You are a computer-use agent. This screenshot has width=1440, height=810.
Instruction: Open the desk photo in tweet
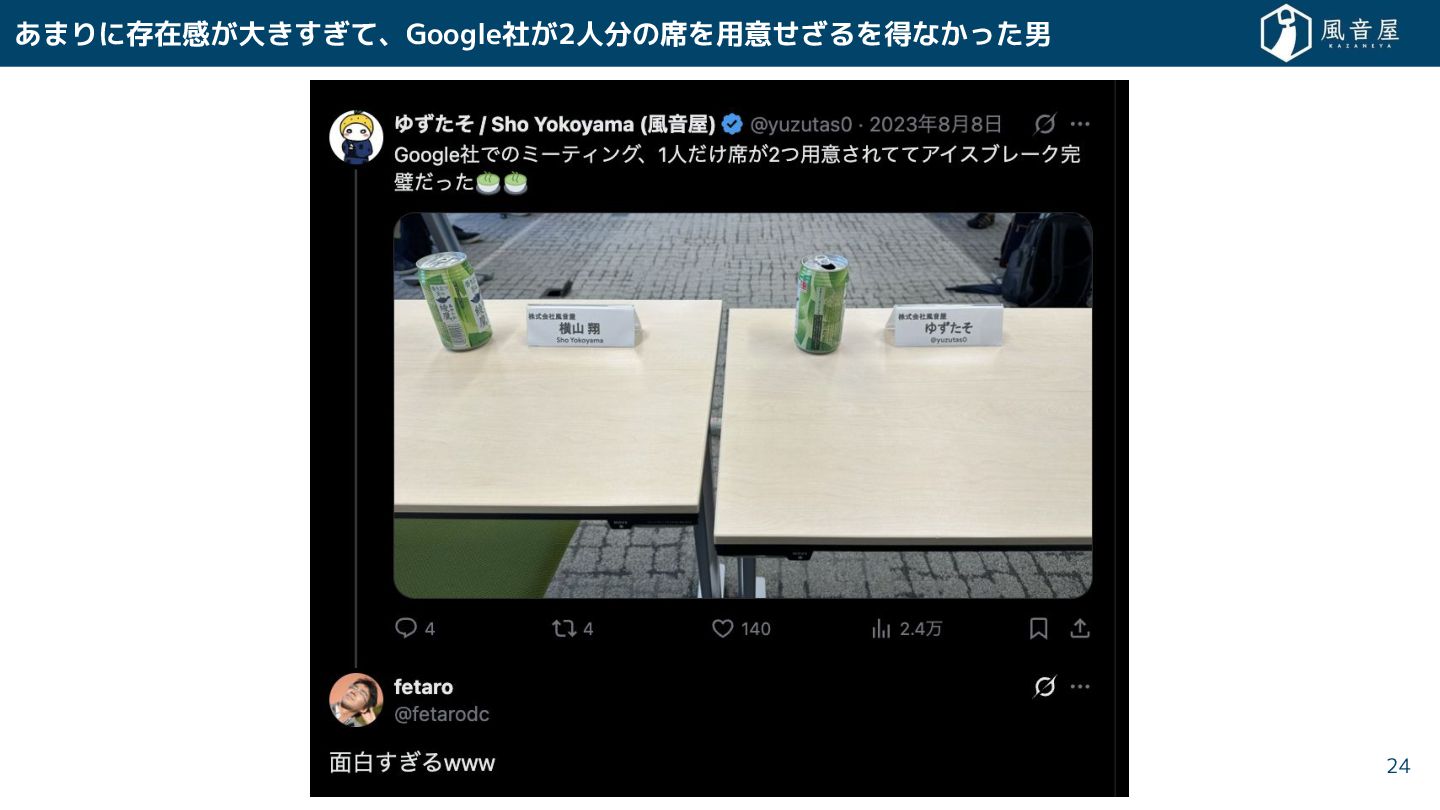743,405
